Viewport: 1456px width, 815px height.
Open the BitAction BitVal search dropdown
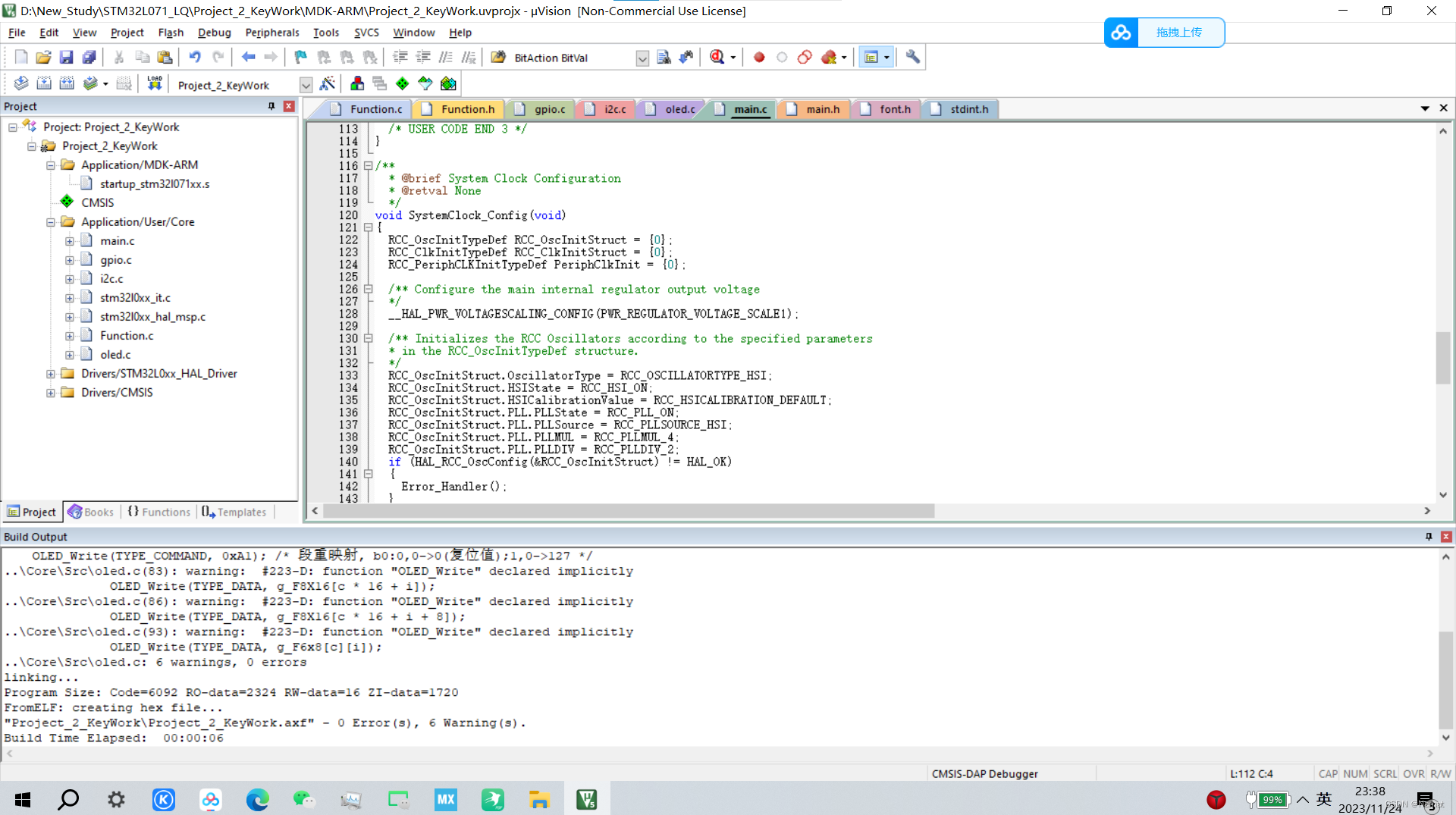click(642, 58)
